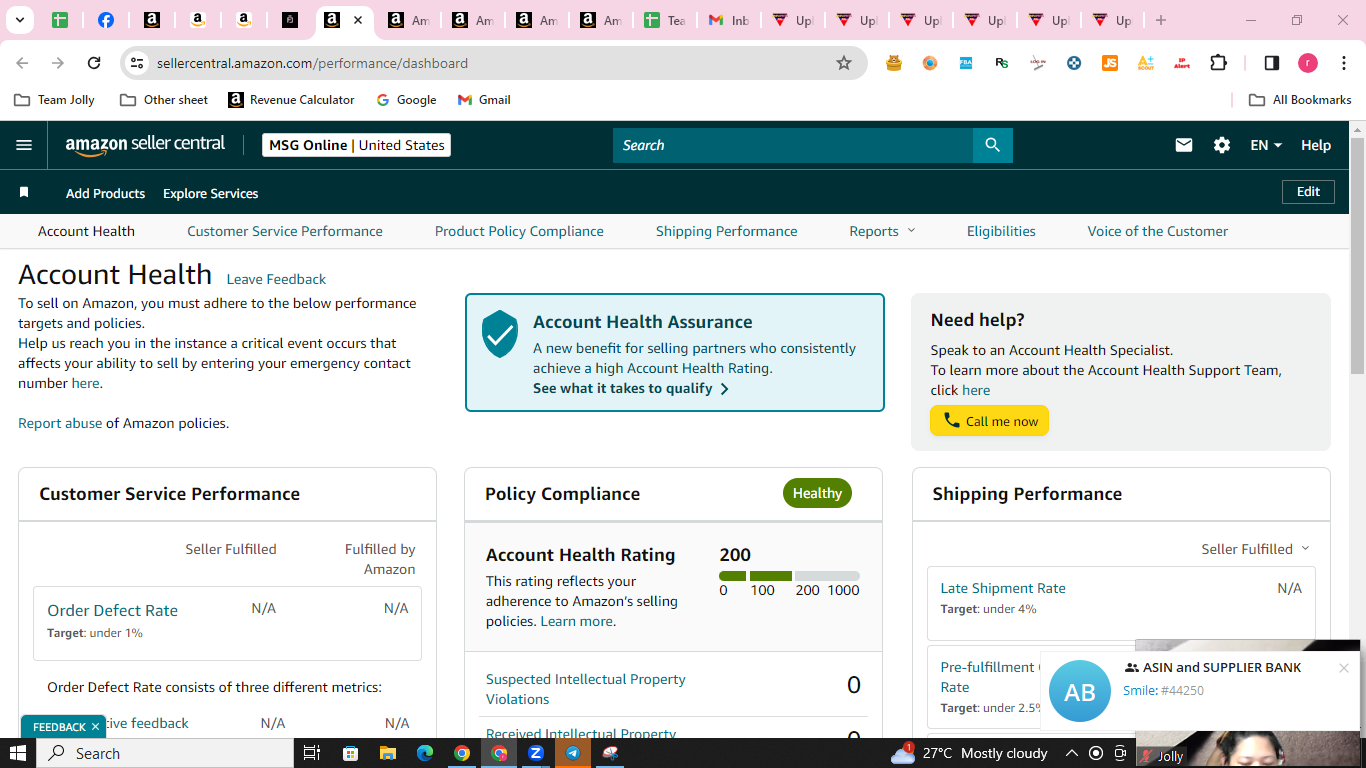Click the Help link in header
Viewport: 1366px width, 768px height.
(1316, 145)
